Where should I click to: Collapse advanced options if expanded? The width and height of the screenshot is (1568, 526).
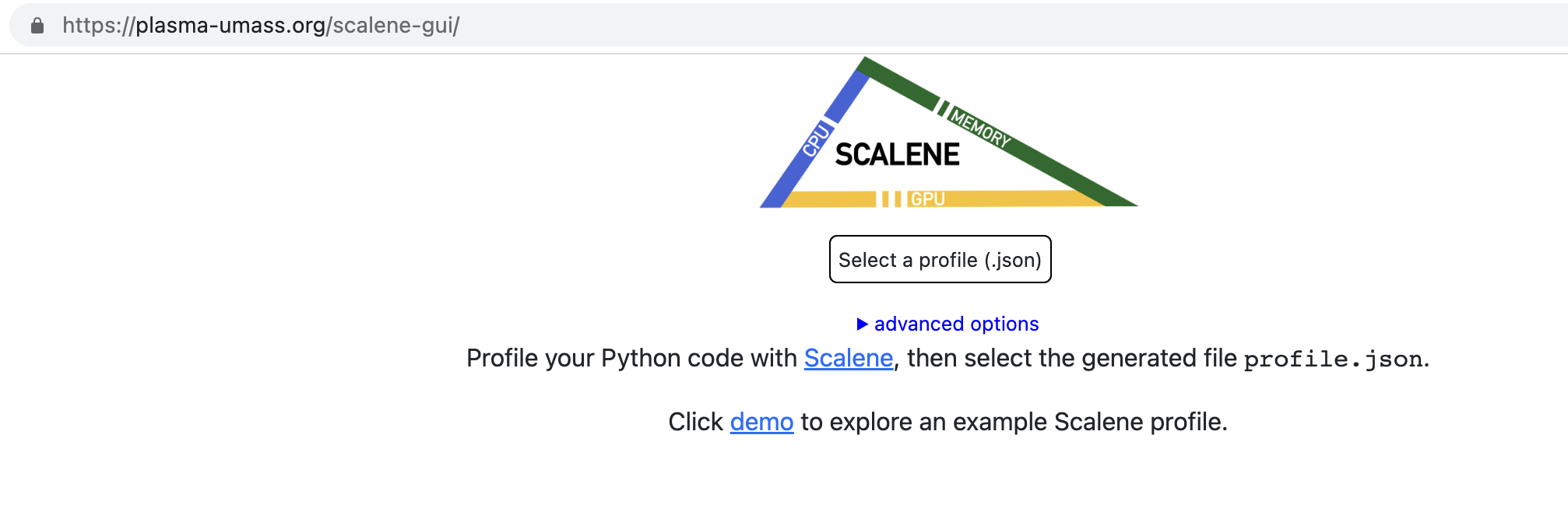(x=955, y=324)
